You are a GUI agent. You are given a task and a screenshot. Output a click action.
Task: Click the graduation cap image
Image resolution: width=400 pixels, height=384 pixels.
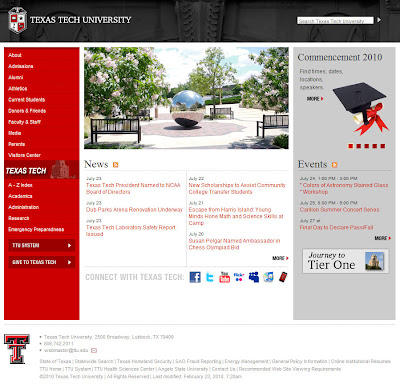coord(361,108)
